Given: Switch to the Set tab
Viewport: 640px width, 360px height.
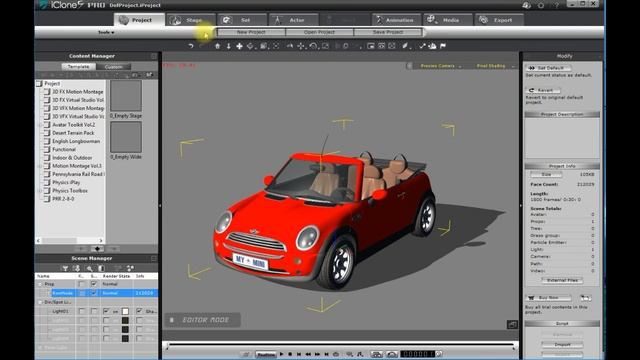Looking at the screenshot, I should tap(242, 20).
